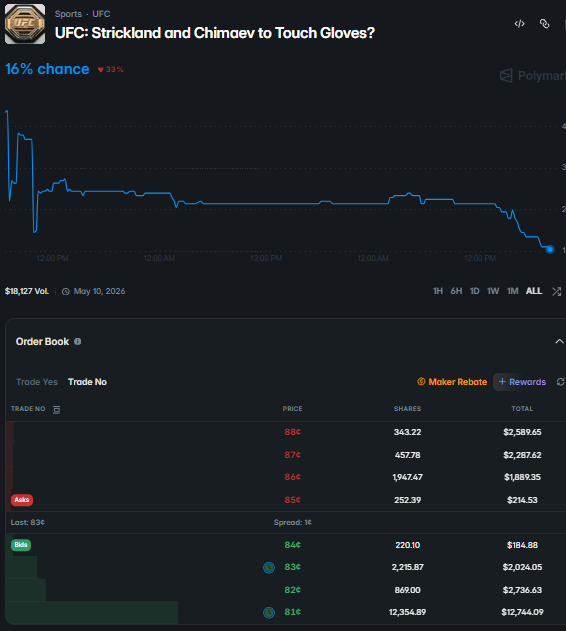This screenshot has width=566, height=631.
Task: Click the 16% chance heading
Action: click(47, 69)
